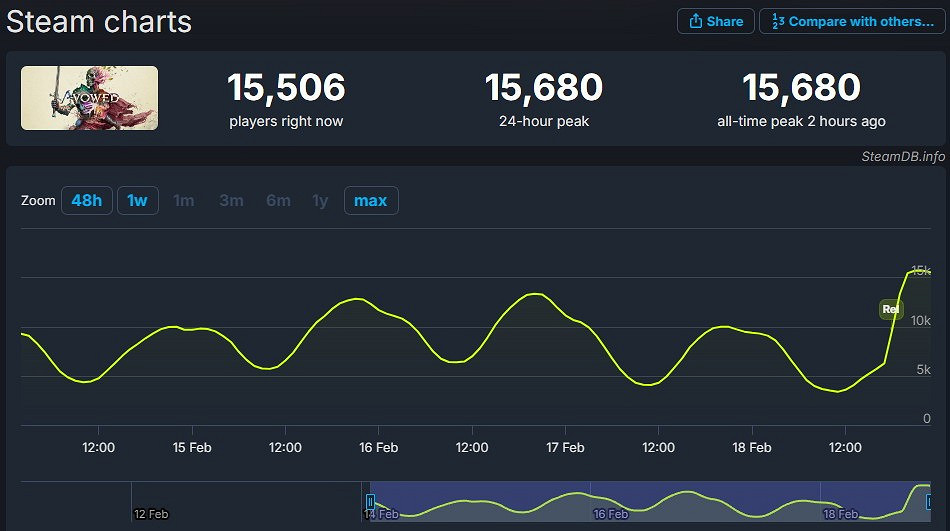
Task: Select the 1w zoom range
Action: (x=137, y=201)
